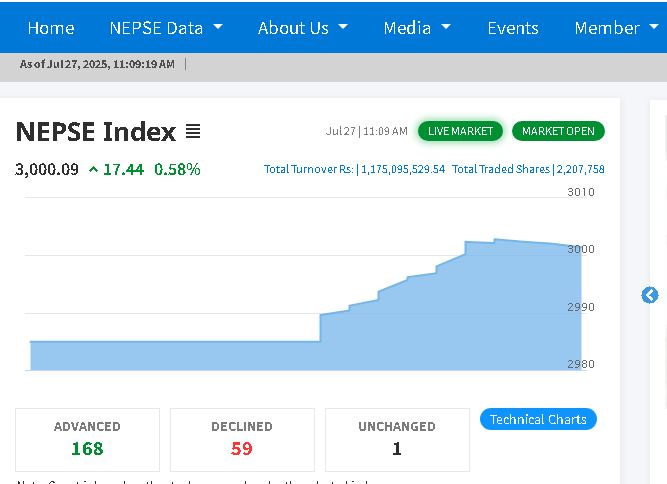Image resolution: width=667 pixels, height=484 pixels.
Task: Expand the NEPSE Data dropdown menu
Action: point(166,28)
